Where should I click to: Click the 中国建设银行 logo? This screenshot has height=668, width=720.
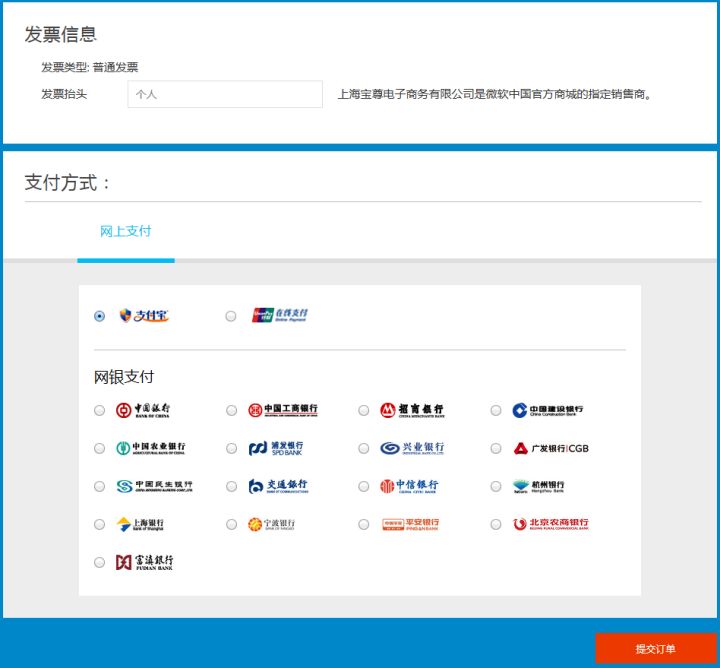pyautogui.click(x=548, y=410)
